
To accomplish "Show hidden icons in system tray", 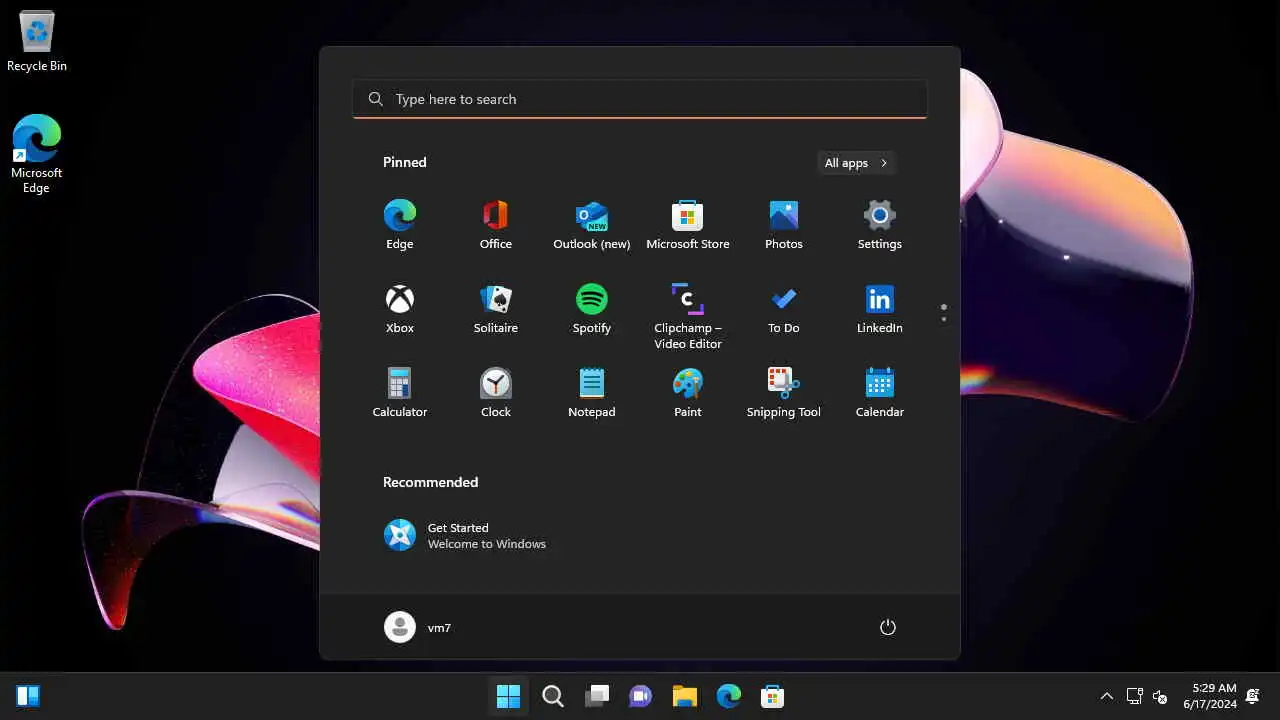I will (x=1106, y=696).
